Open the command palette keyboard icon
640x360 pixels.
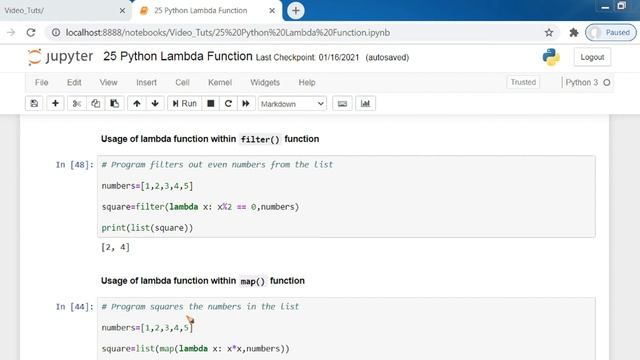point(342,104)
